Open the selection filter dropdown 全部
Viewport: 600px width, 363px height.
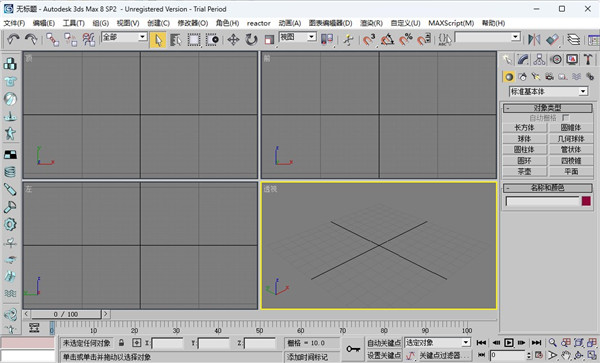[124, 37]
